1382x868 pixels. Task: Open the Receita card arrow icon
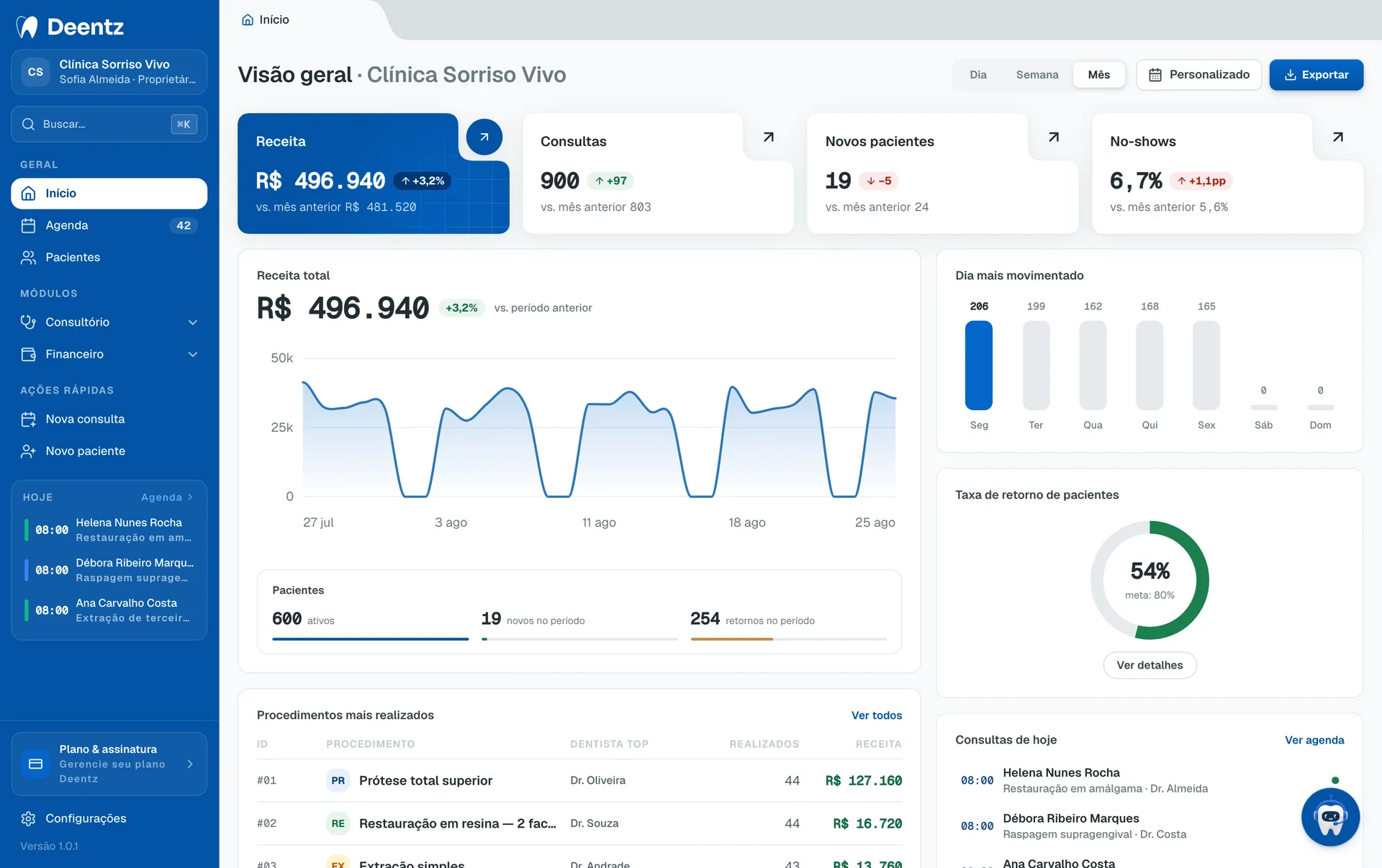pyautogui.click(x=484, y=137)
